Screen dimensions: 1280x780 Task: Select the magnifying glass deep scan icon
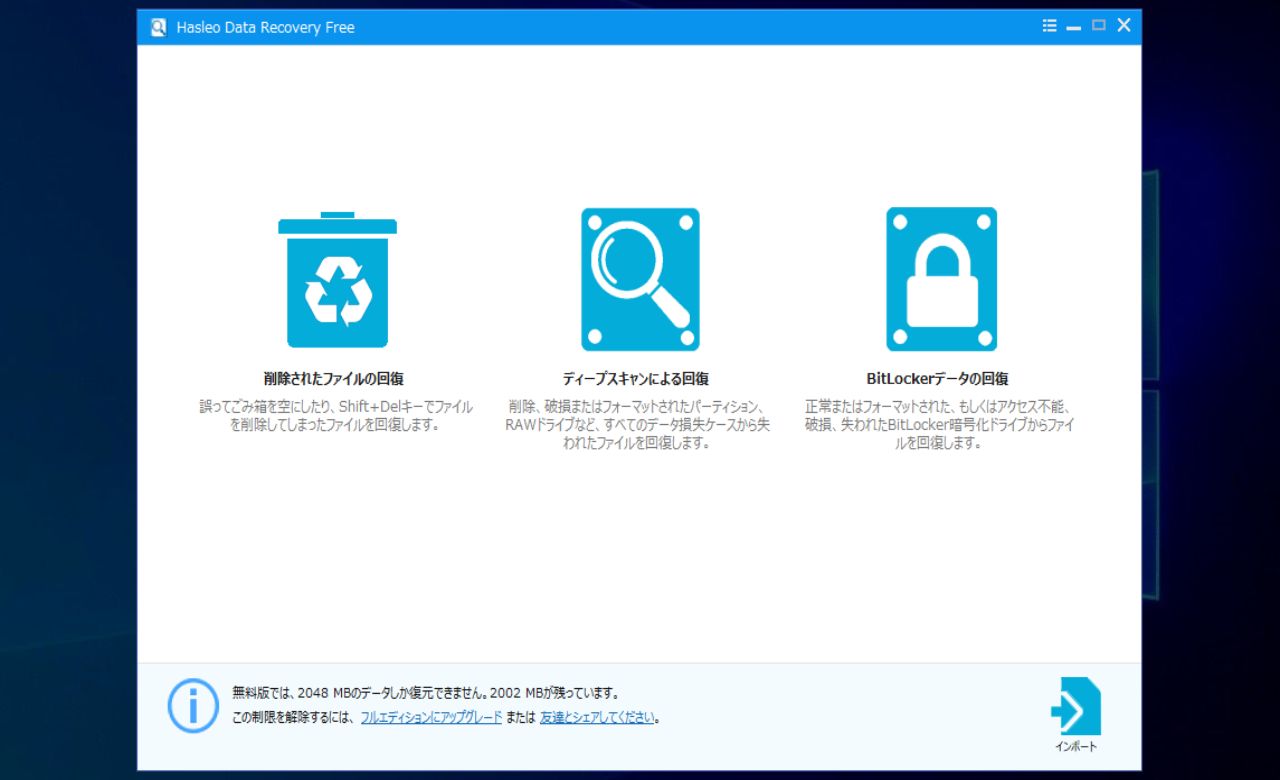tap(640, 279)
